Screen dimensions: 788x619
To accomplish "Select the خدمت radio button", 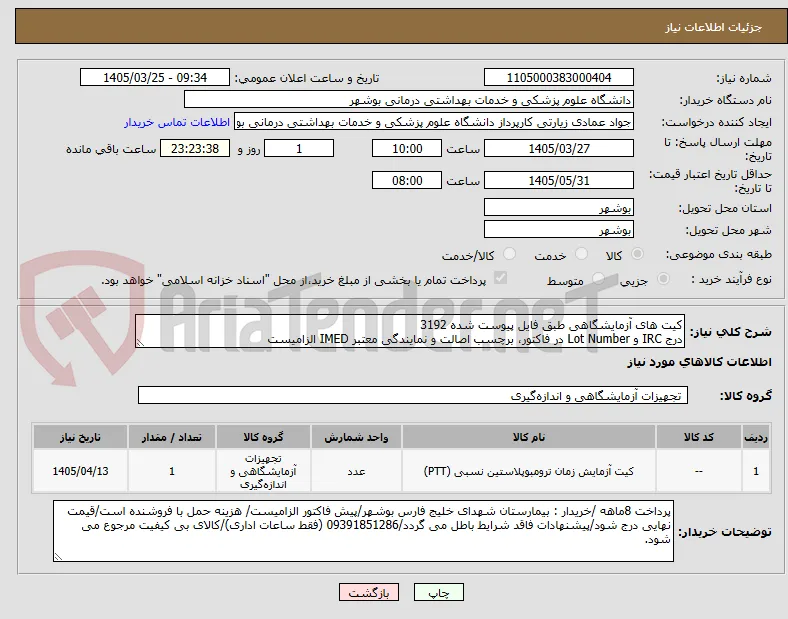I will (581, 254).
